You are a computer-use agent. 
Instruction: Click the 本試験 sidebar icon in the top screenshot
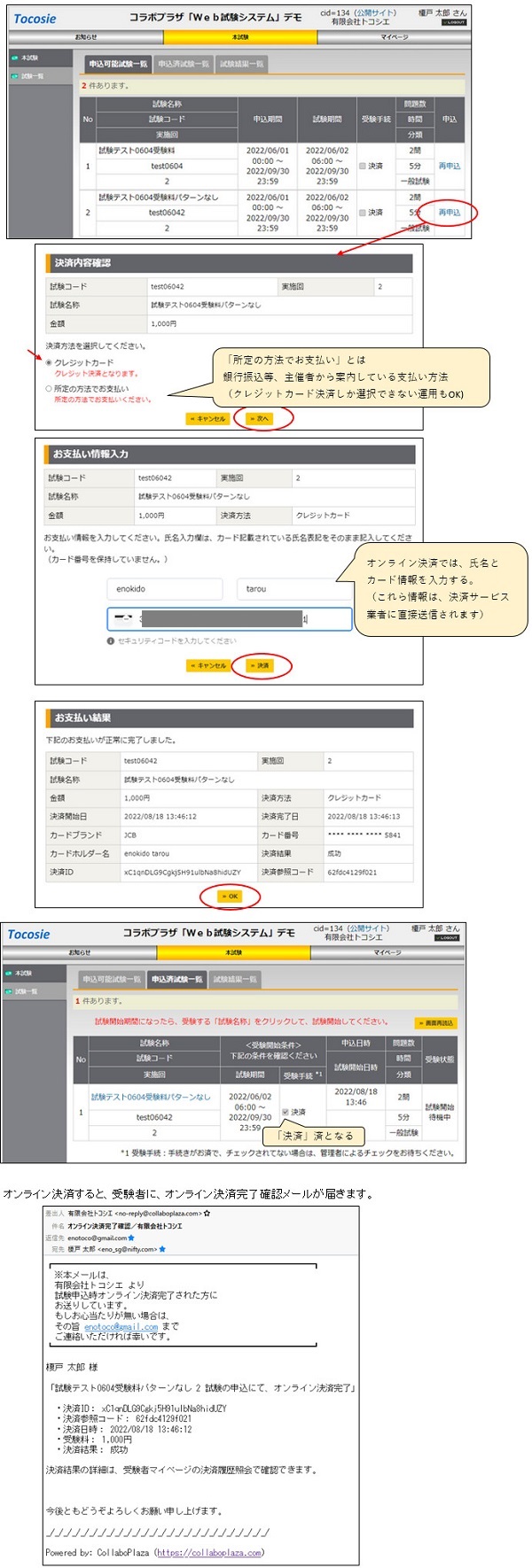click(14, 58)
